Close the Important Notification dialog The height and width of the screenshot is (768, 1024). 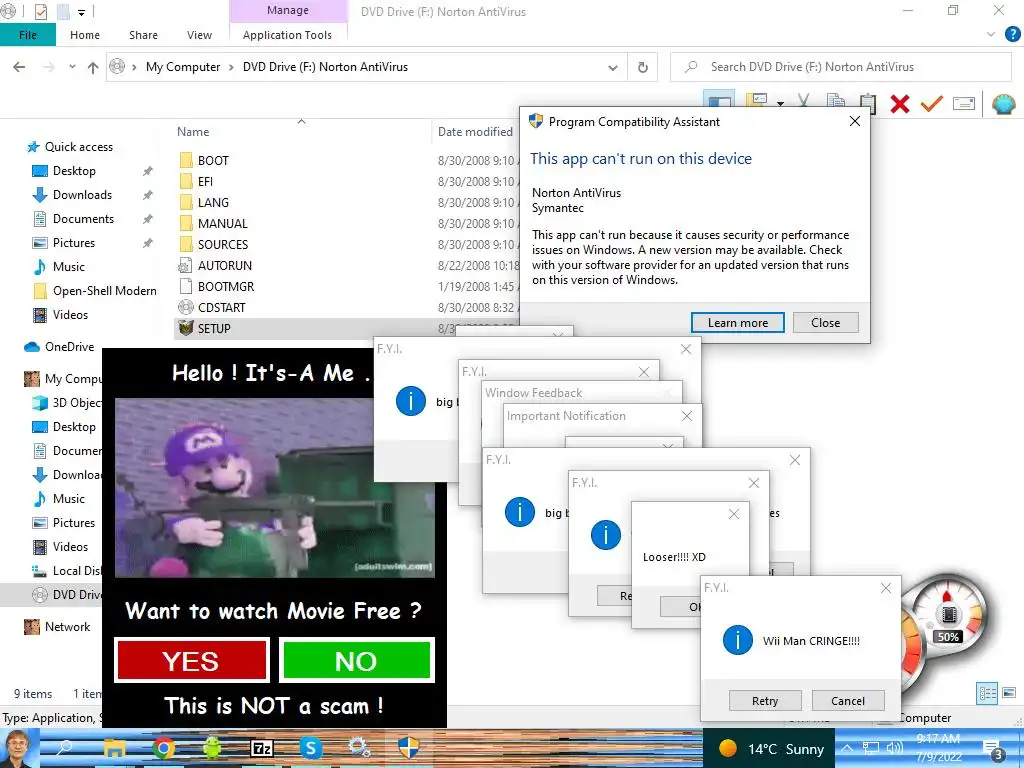pos(686,416)
